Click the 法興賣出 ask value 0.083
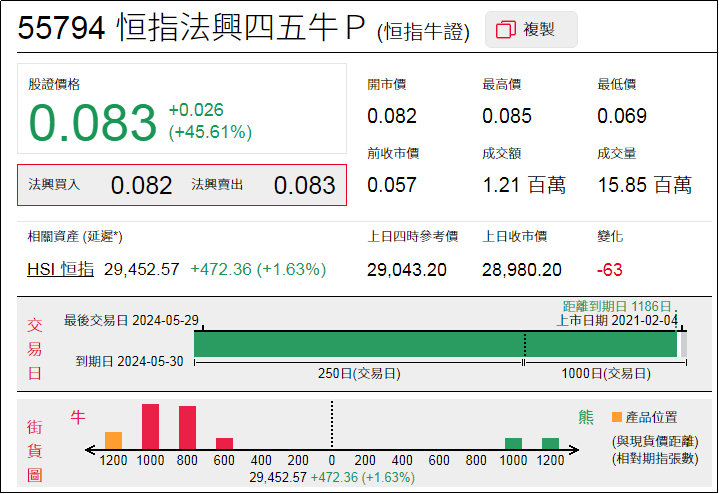The image size is (719, 494). pos(304,185)
